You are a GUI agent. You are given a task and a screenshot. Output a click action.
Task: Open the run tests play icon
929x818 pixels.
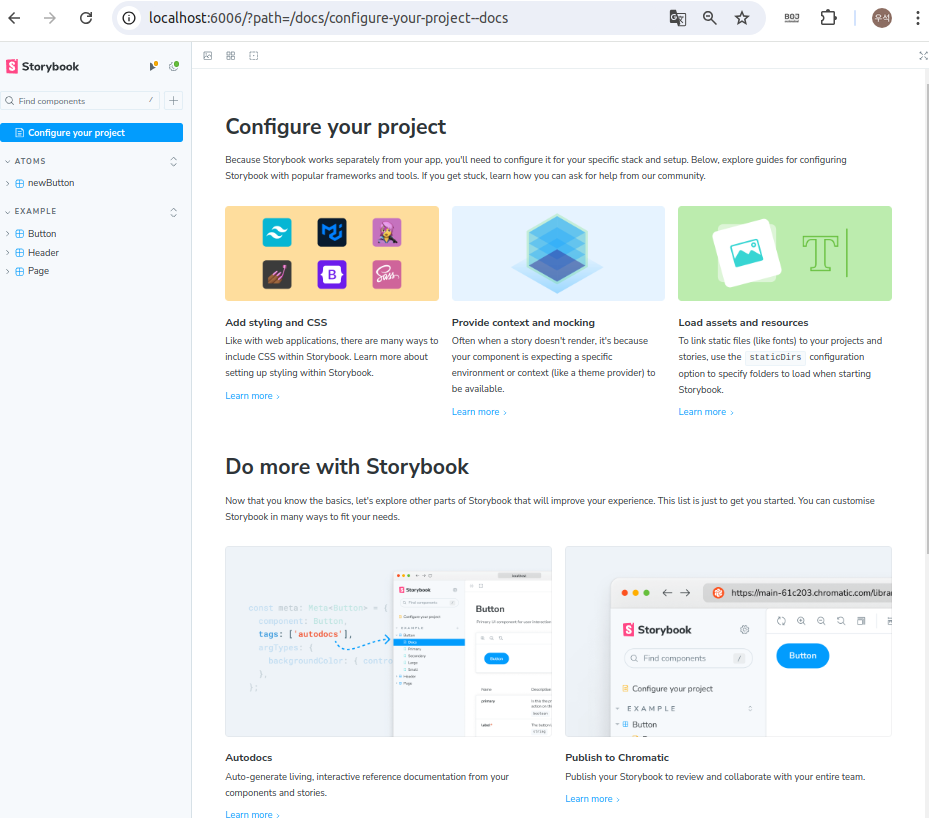point(153,66)
